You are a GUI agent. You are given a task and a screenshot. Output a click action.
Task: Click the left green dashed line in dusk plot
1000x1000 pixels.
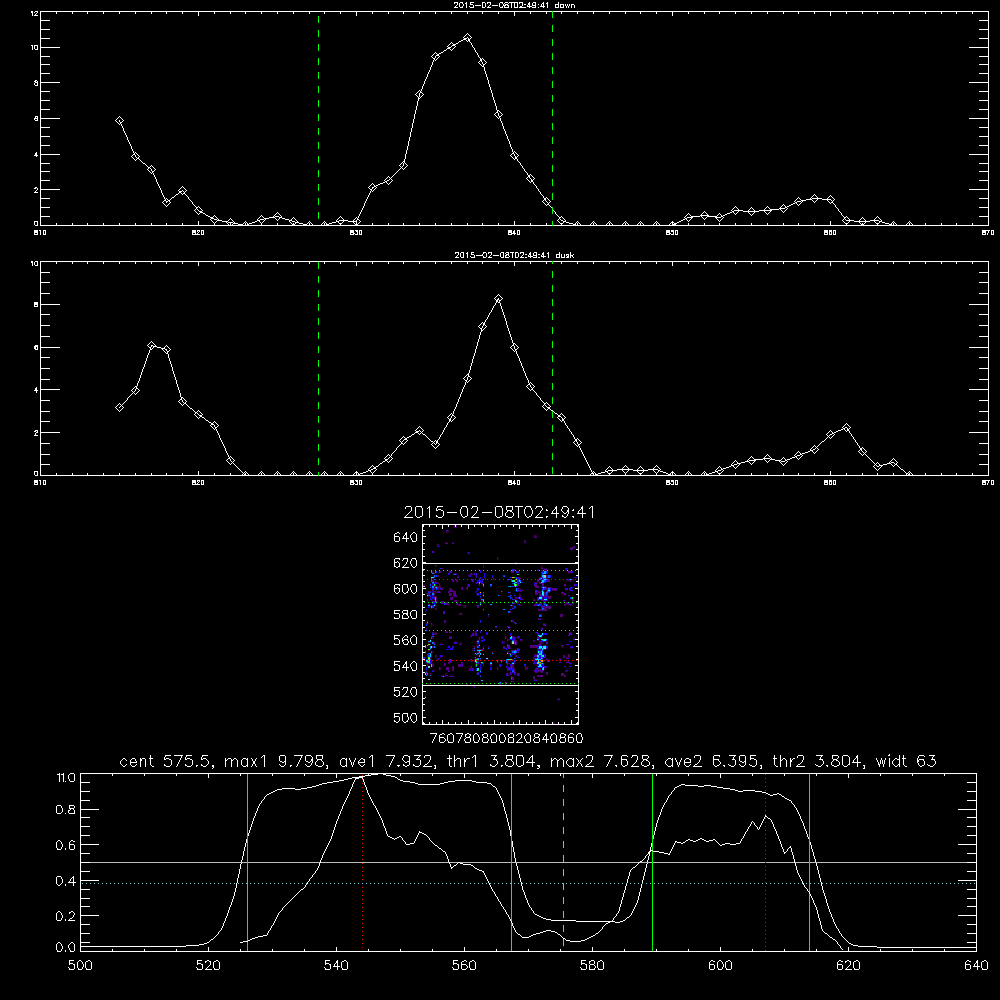[318, 368]
